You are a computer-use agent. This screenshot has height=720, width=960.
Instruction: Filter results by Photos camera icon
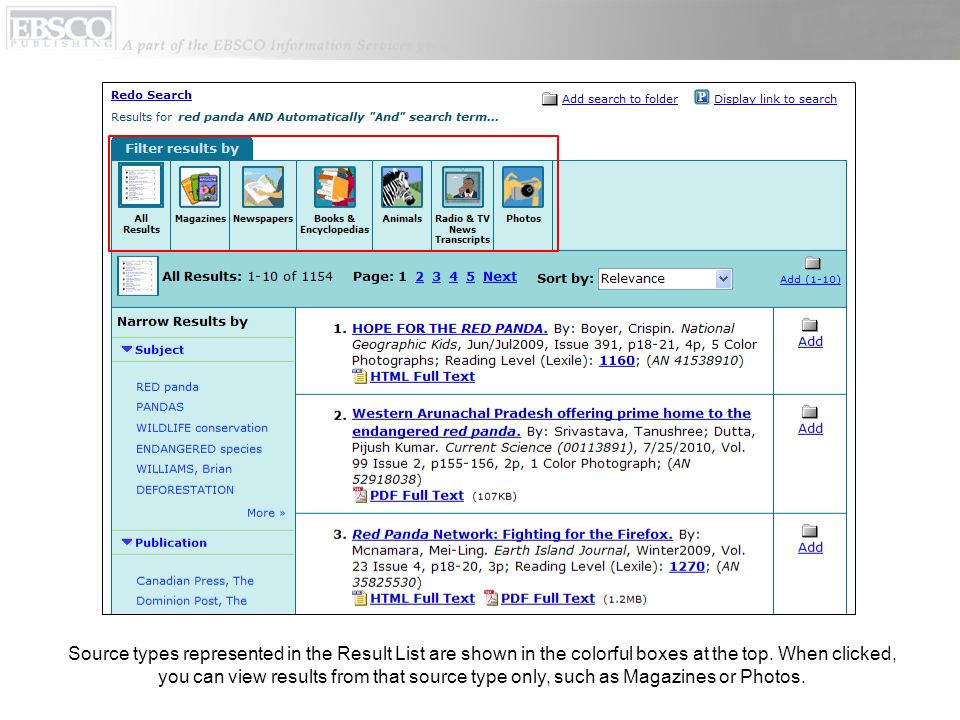(523, 187)
